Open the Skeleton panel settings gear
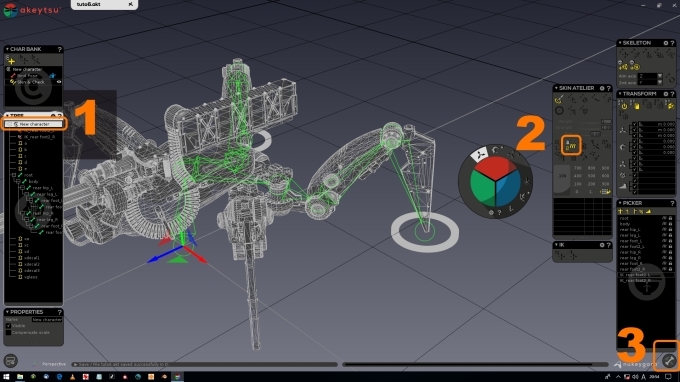The image size is (680, 382). [x=666, y=43]
